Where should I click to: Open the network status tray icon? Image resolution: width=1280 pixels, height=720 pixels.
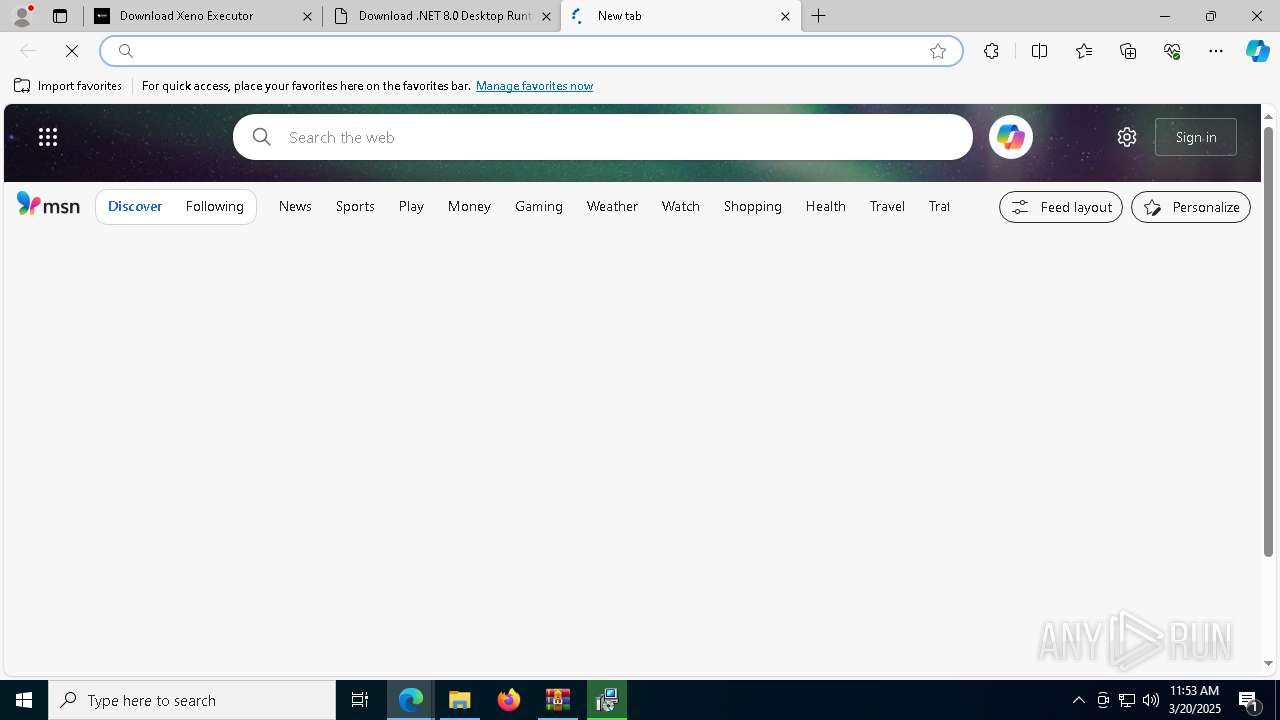coord(1127,700)
